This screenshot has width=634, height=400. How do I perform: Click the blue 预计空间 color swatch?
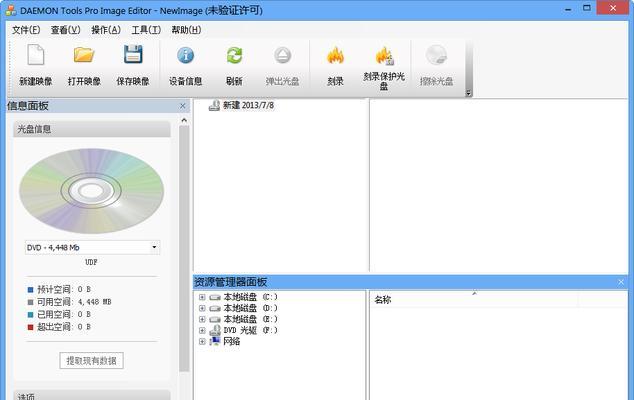(x=30, y=290)
